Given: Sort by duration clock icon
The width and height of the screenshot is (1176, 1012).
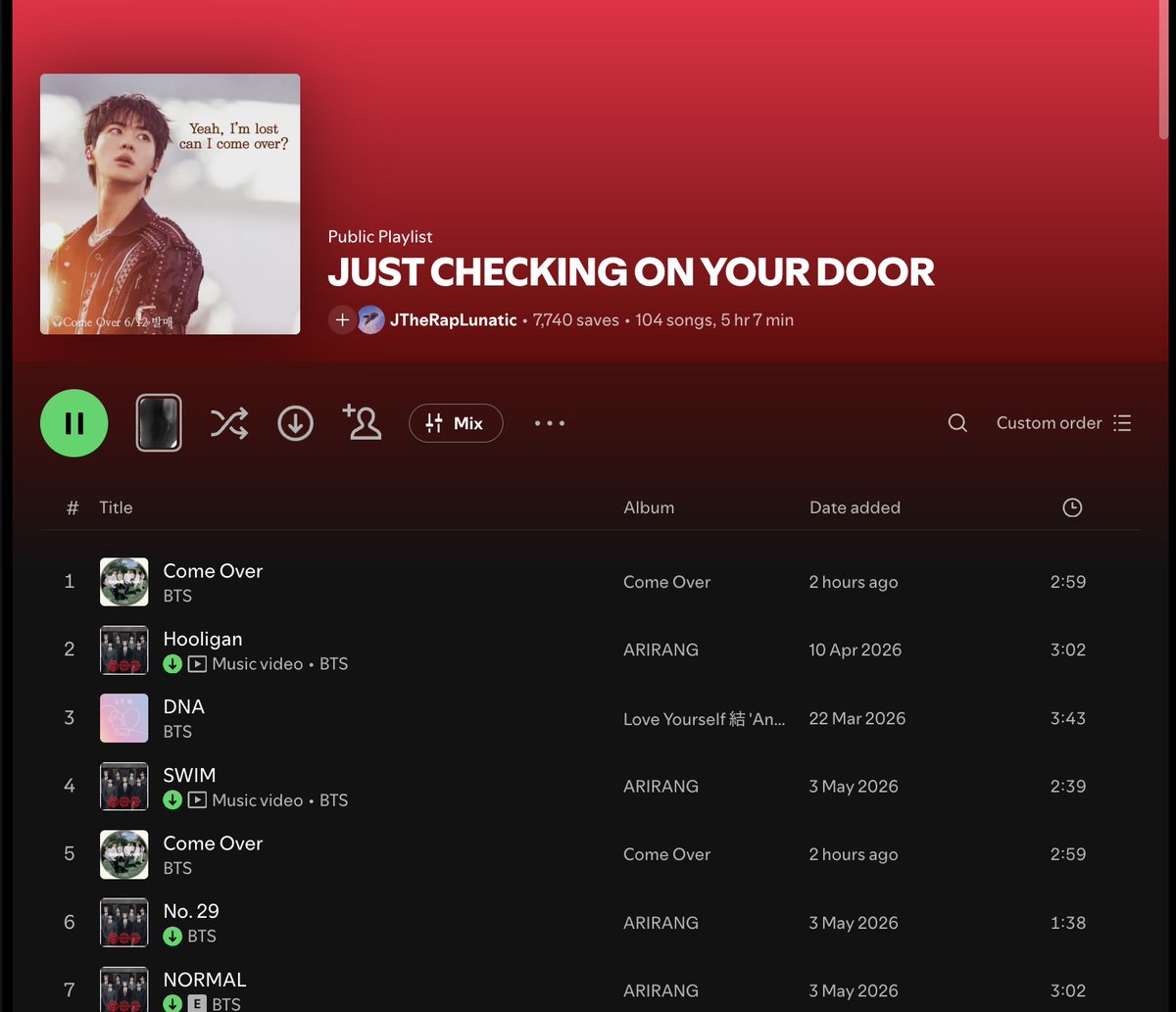Looking at the screenshot, I should 1072,507.
